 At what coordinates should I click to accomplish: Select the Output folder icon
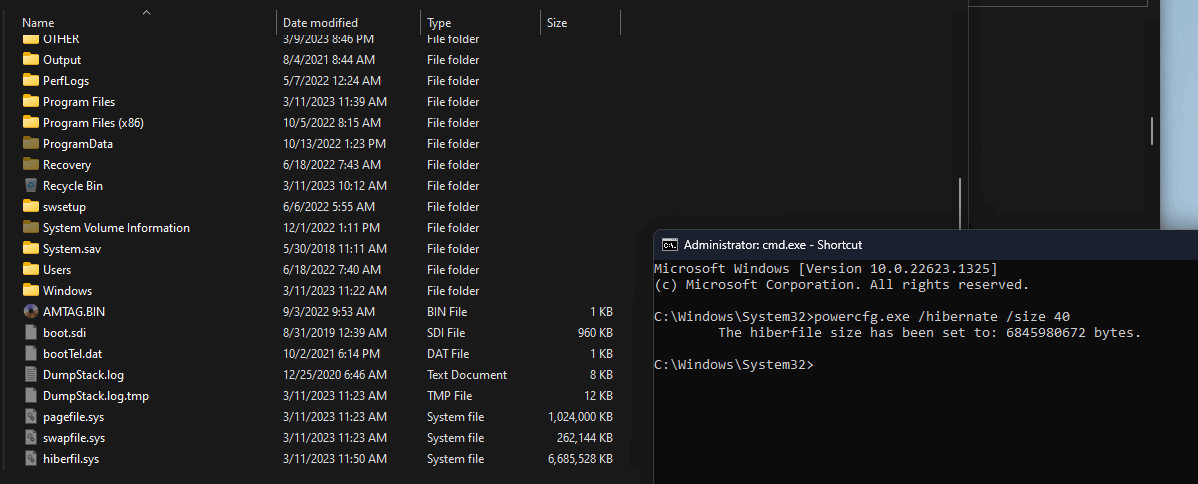(x=31, y=59)
